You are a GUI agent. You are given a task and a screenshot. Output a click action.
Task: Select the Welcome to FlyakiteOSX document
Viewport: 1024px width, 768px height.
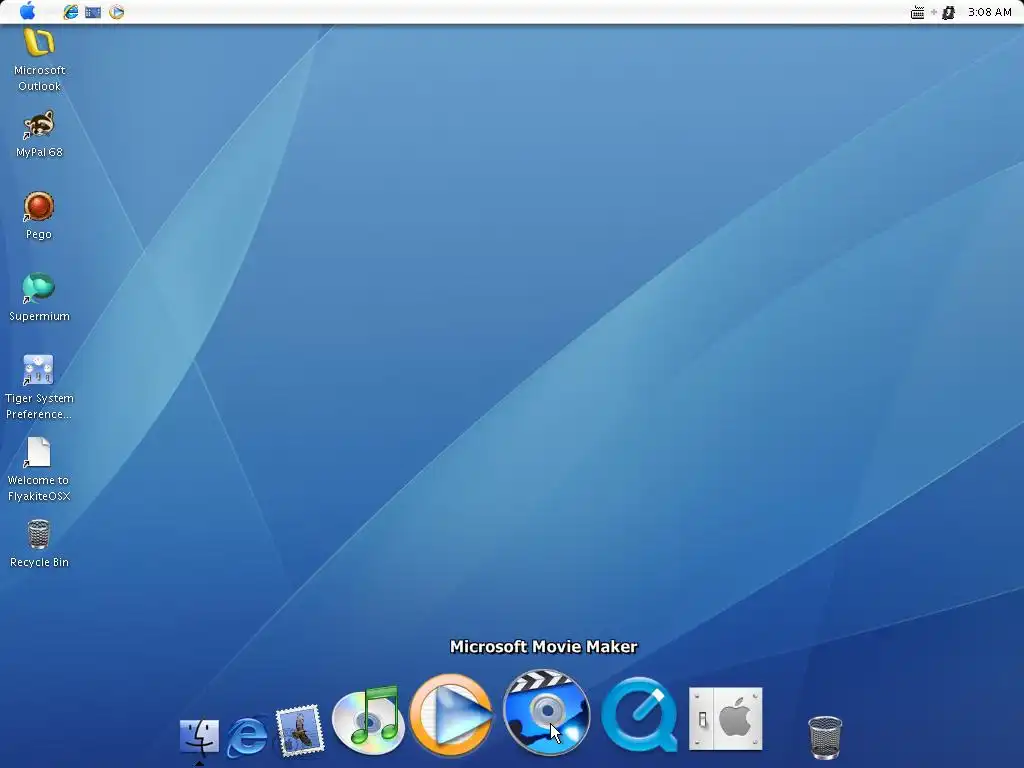[39, 469]
